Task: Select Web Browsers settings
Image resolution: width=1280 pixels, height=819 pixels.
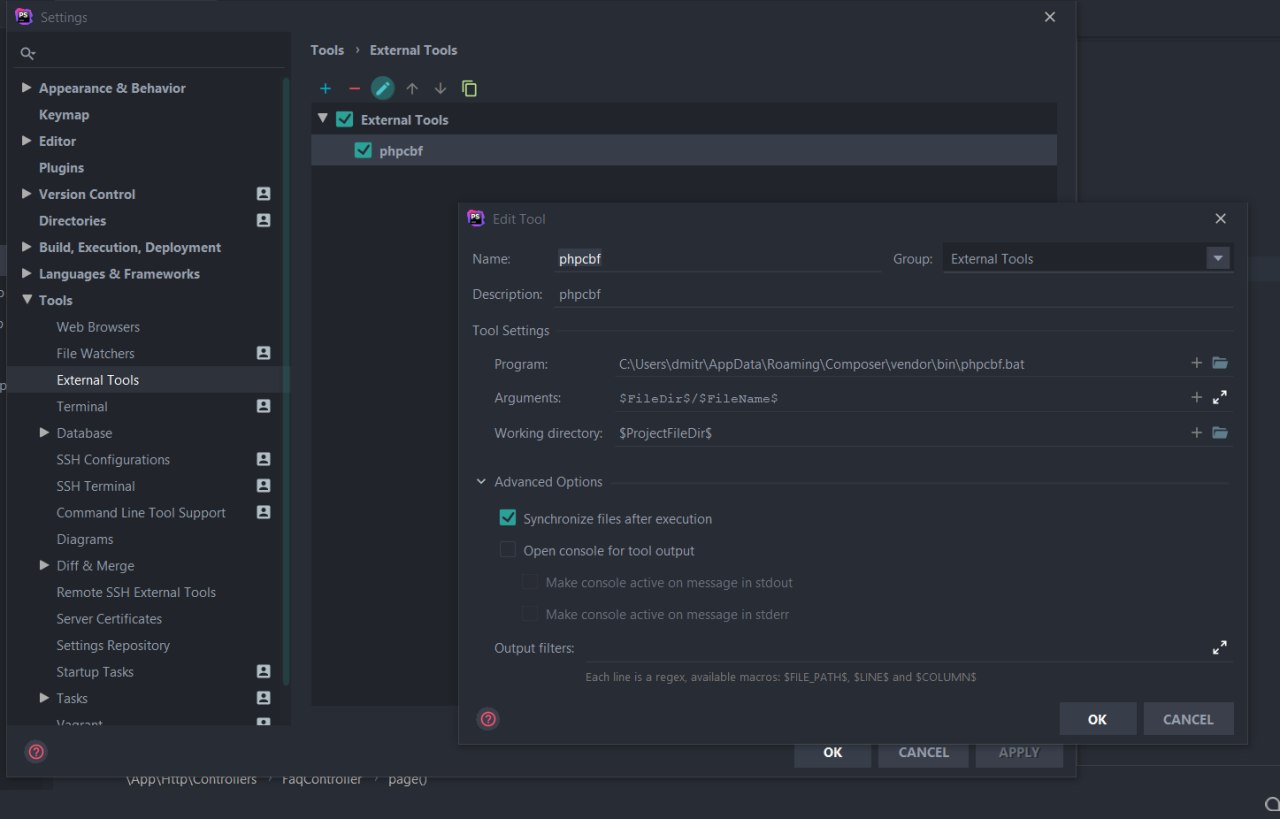Action: [x=98, y=327]
